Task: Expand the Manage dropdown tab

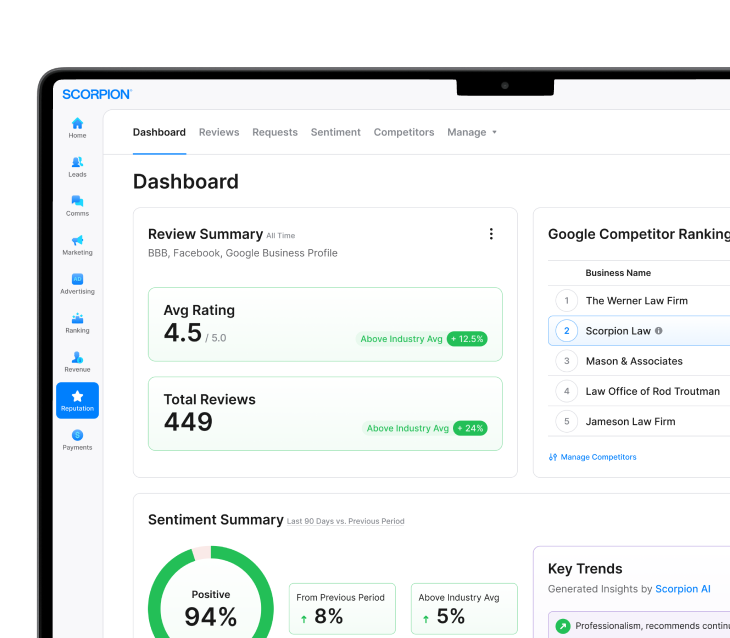Action: coord(471,132)
